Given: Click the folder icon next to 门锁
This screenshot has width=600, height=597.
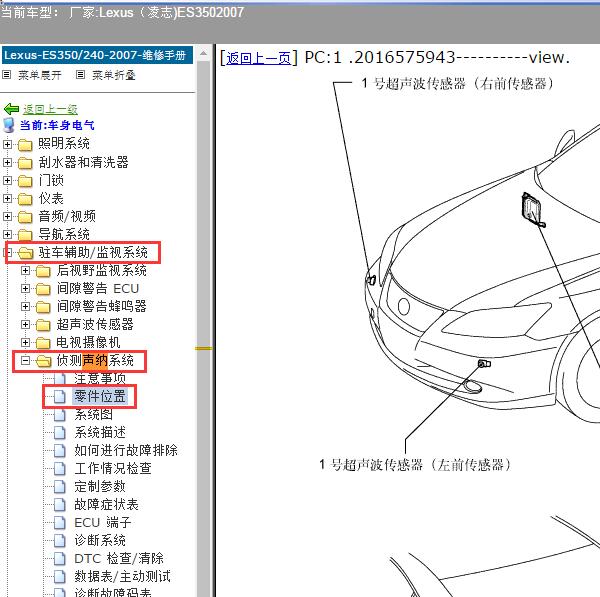Looking at the screenshot, I should 25,181.
